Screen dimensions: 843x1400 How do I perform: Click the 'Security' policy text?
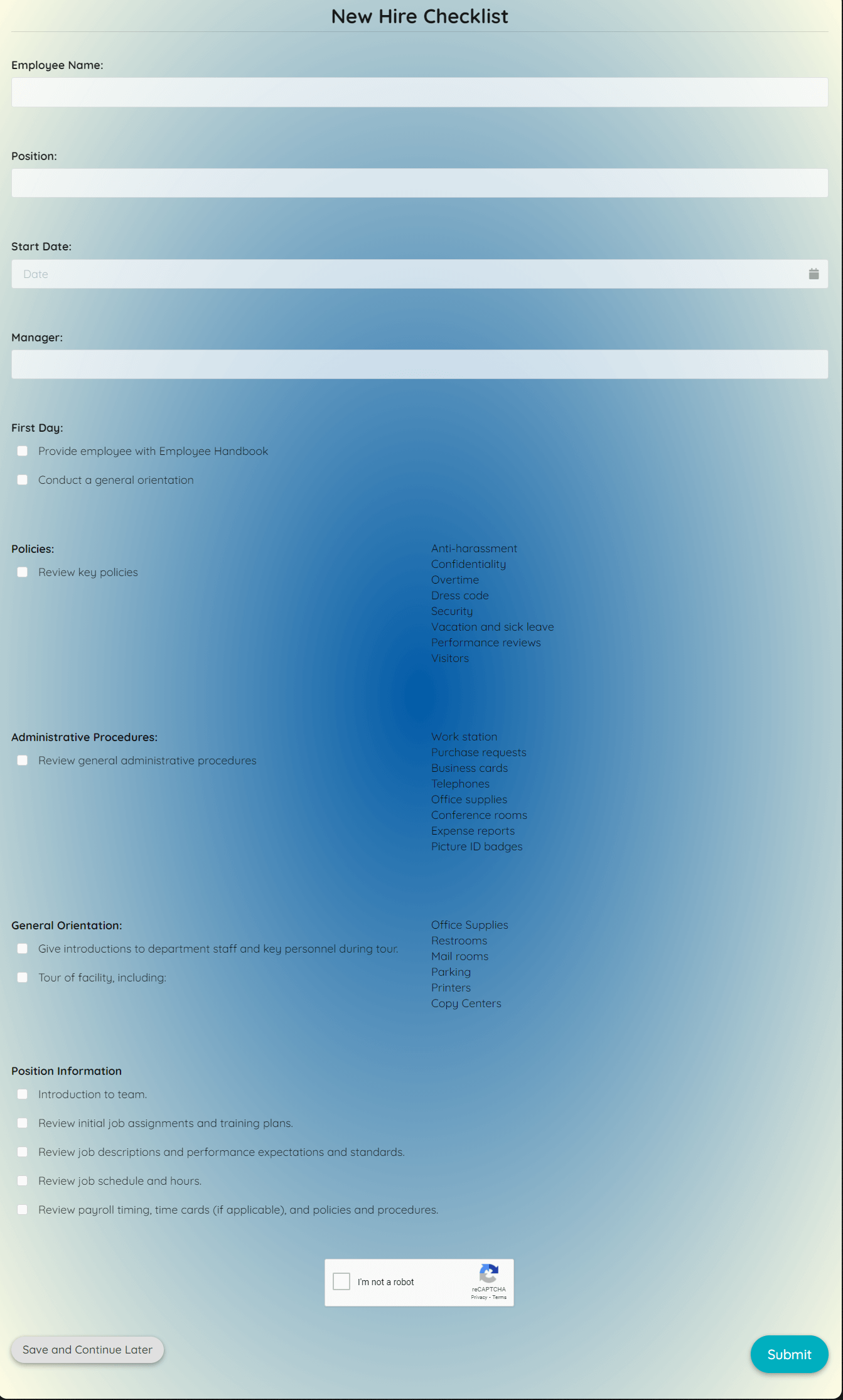pyautogui.click(x=452, y=611)
